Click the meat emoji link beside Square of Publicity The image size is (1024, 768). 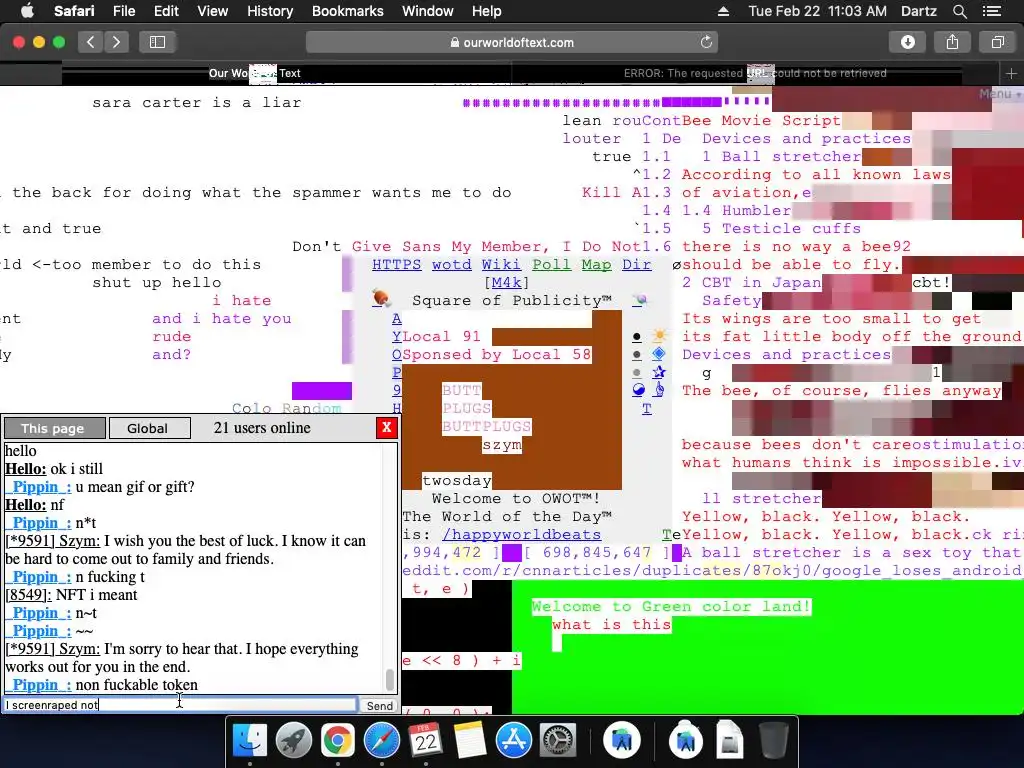(381, 299)
